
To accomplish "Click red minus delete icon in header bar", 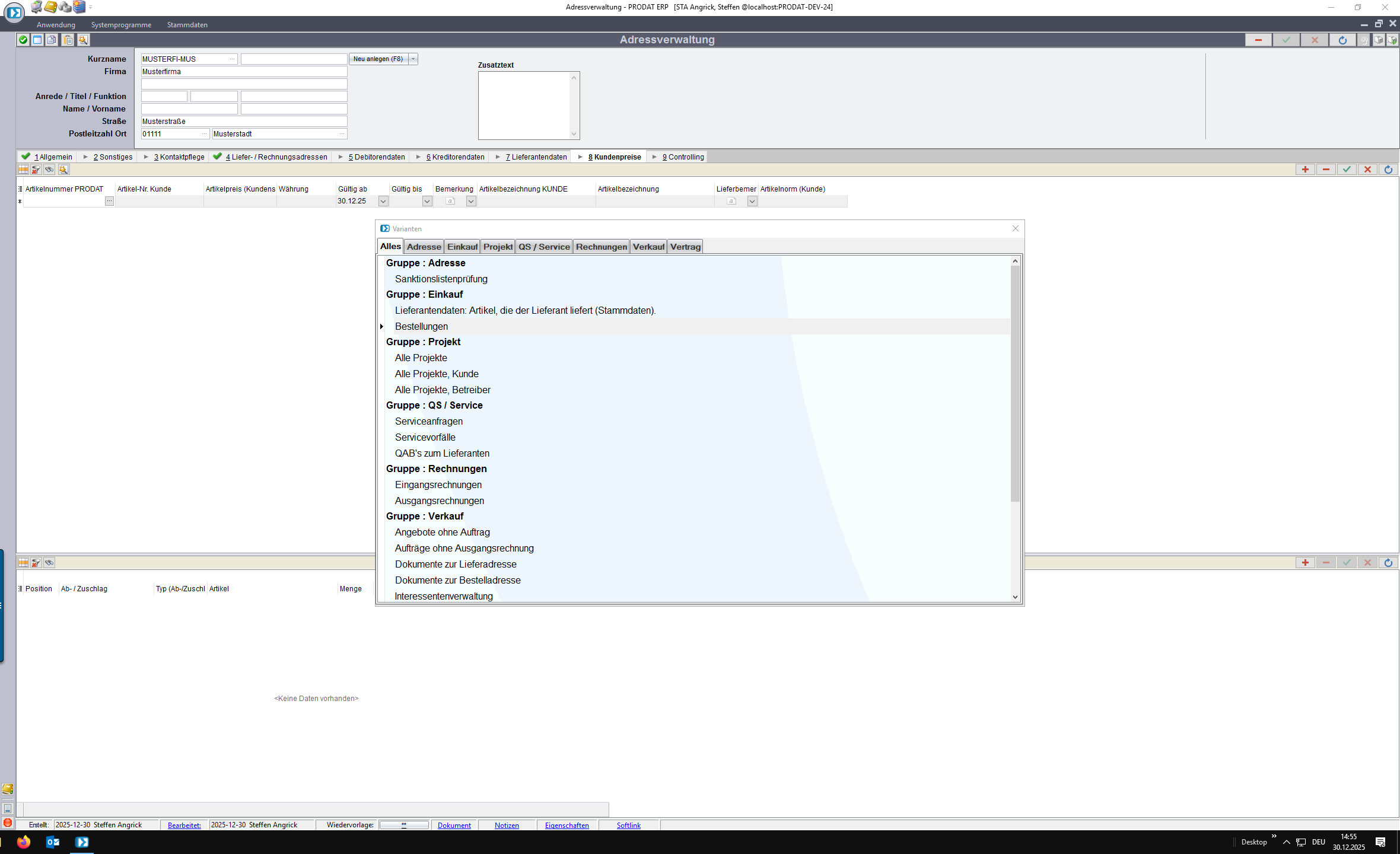I will pos(1258,40).
